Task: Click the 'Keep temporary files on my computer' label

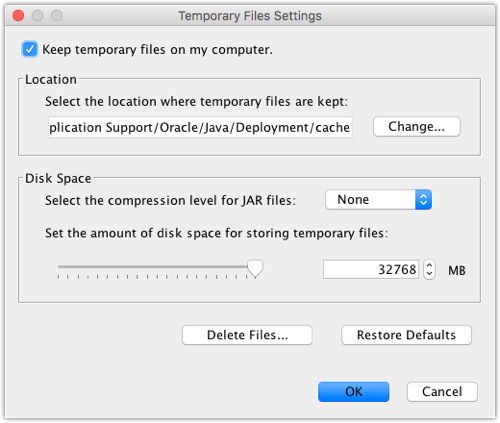Action: 157,50
